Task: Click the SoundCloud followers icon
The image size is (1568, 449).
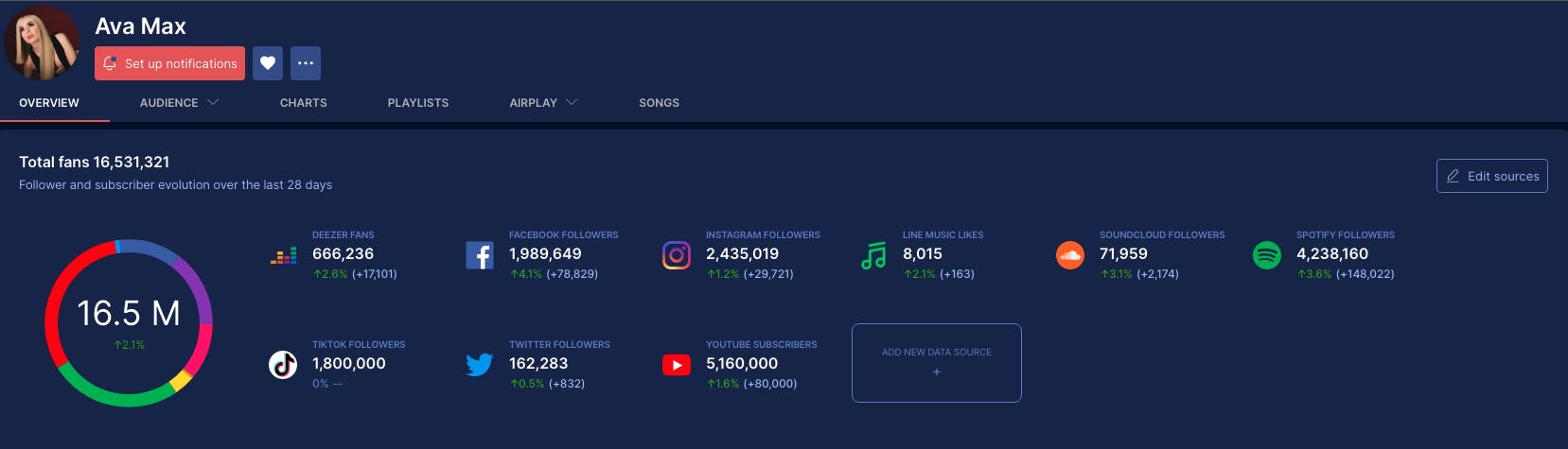Action: point(1069,255)
